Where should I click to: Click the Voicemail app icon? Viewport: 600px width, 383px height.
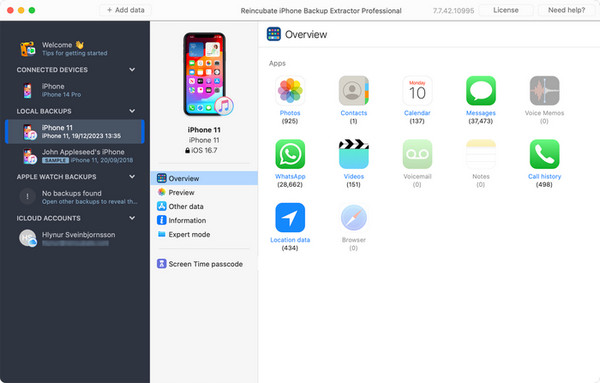(417, 154)
